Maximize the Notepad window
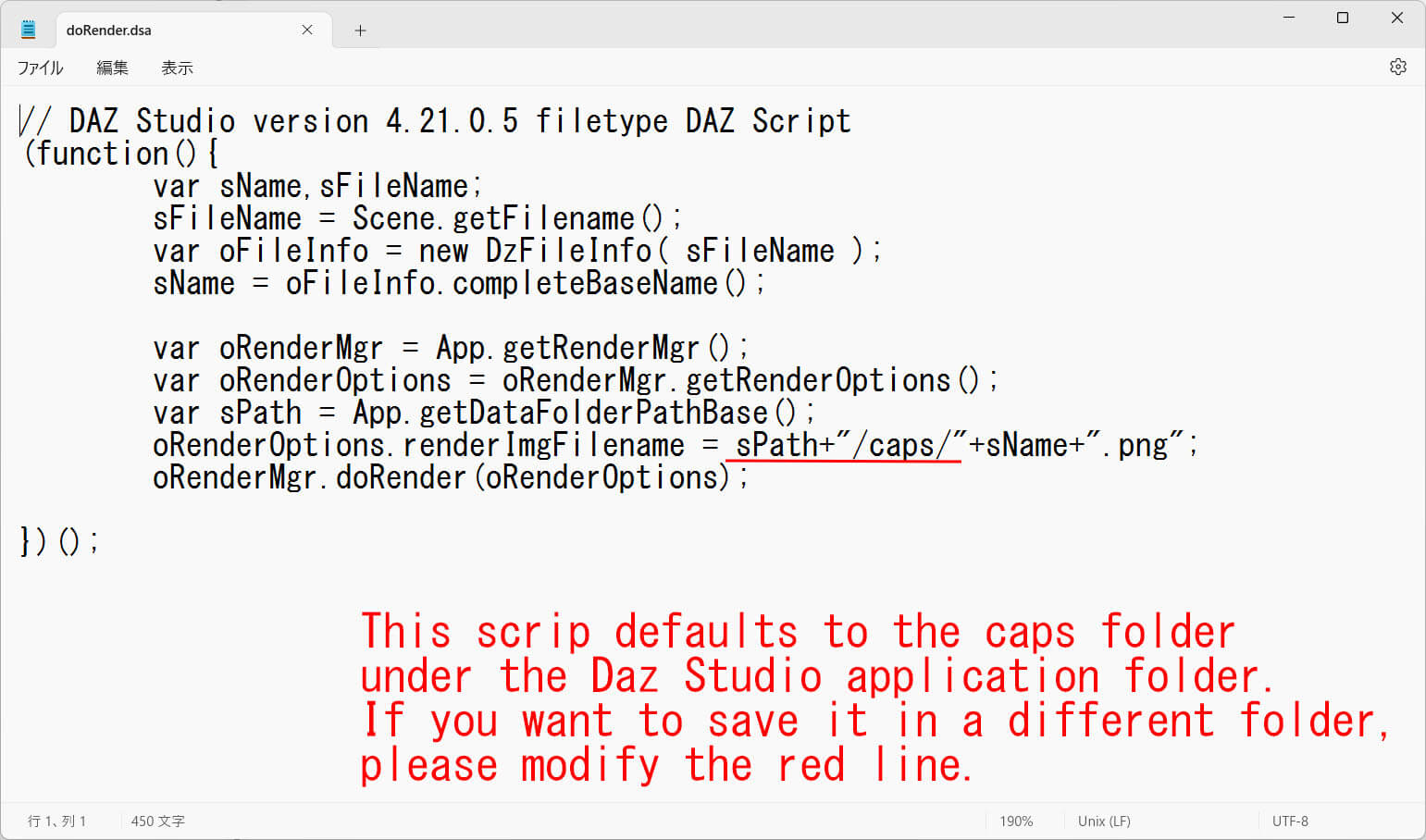The height and width of the screenshot is (840, 1426). [x=1343, y=18]
